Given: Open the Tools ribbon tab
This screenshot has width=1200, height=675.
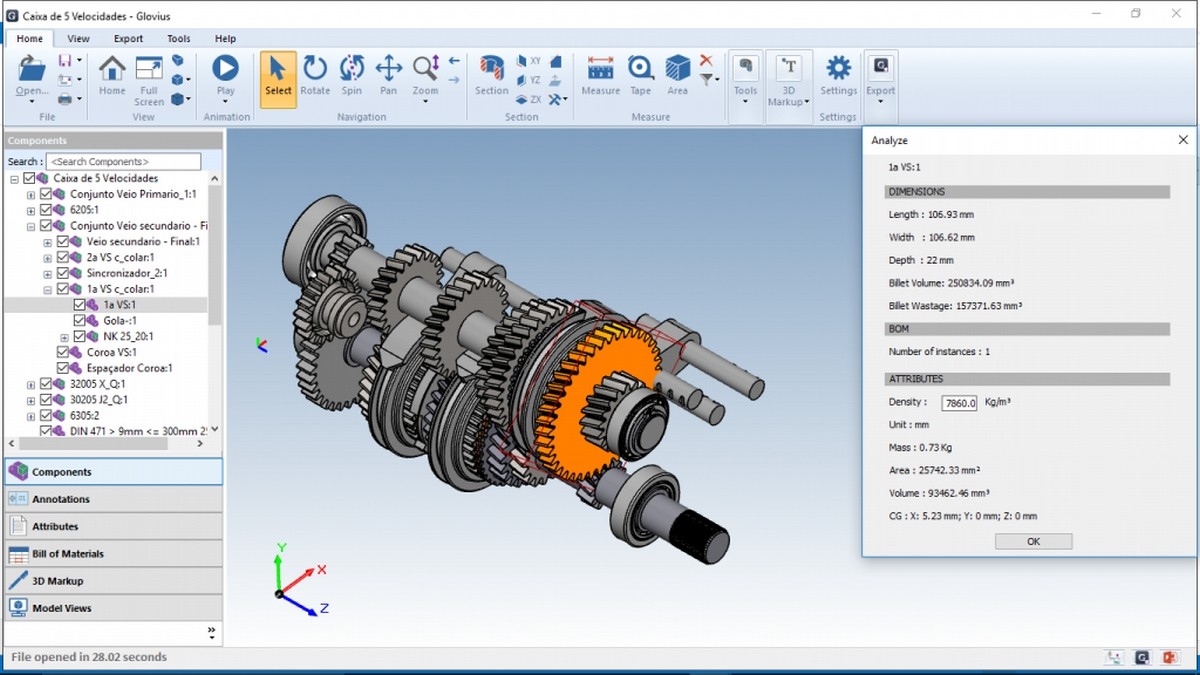Looking at the screenshot, I should click(x=179, y=39).
